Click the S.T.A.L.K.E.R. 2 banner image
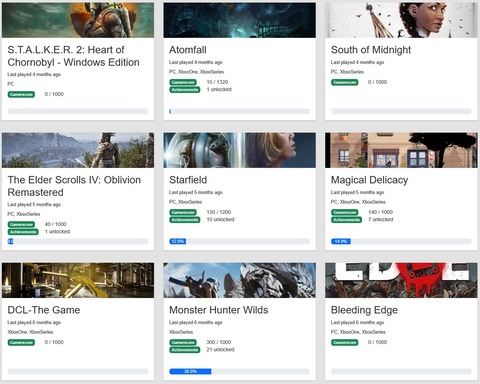The height and width of the screenshot is (384, 480). coord(78,20)
